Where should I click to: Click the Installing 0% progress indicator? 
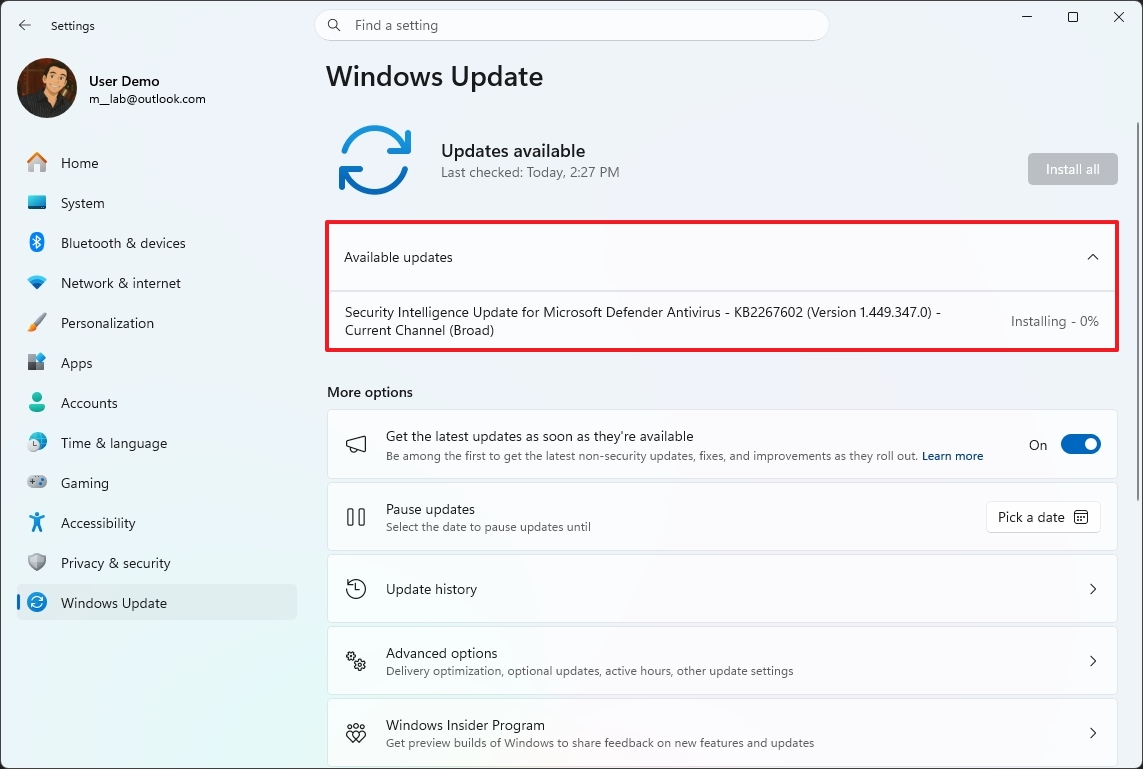click(1054, 321)
